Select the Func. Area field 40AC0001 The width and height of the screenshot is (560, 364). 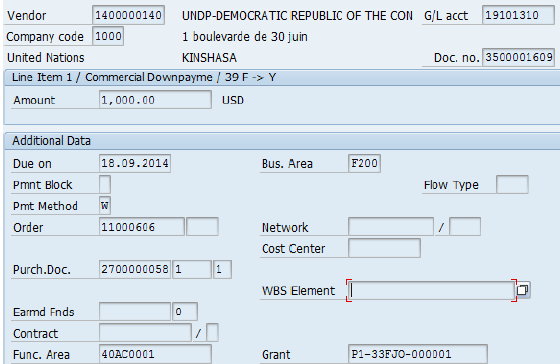pos(155,354)
